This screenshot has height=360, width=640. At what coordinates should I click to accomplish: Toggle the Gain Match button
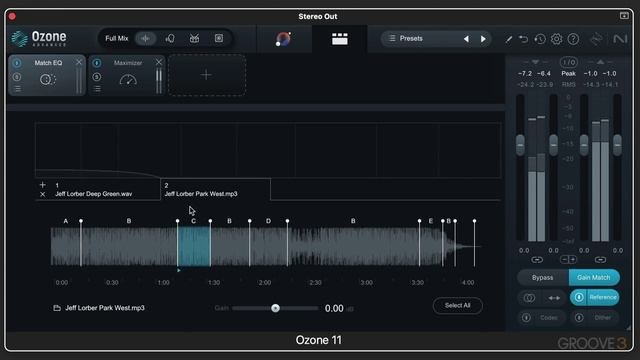(x=594, y=278)
